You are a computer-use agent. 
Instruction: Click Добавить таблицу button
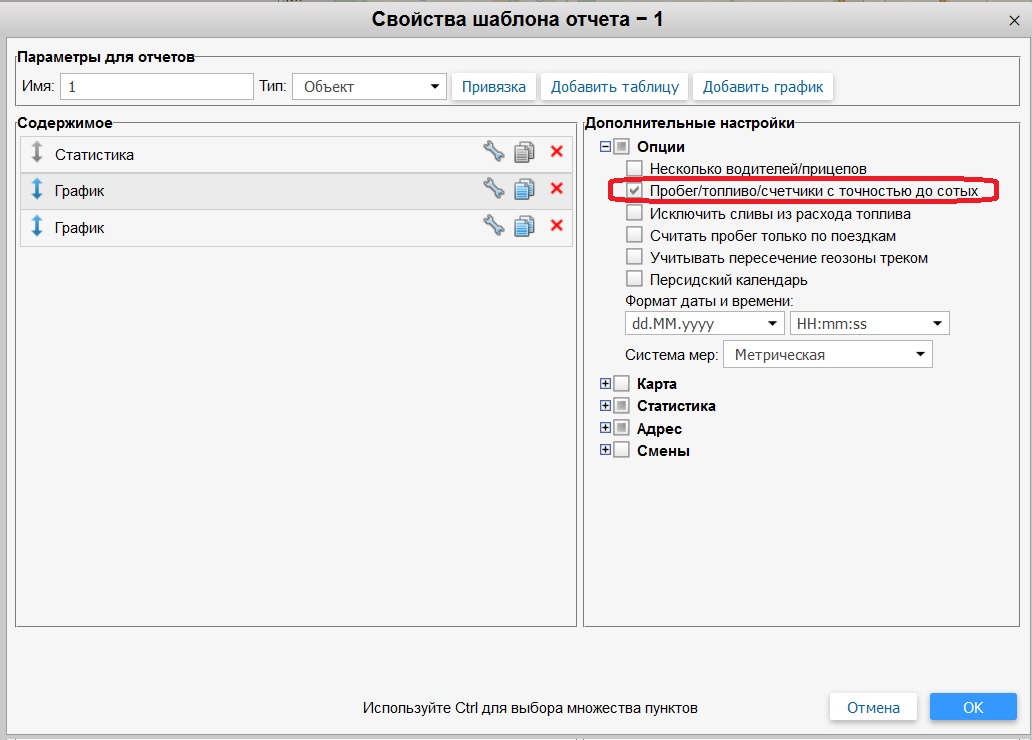tap(615, 87)
